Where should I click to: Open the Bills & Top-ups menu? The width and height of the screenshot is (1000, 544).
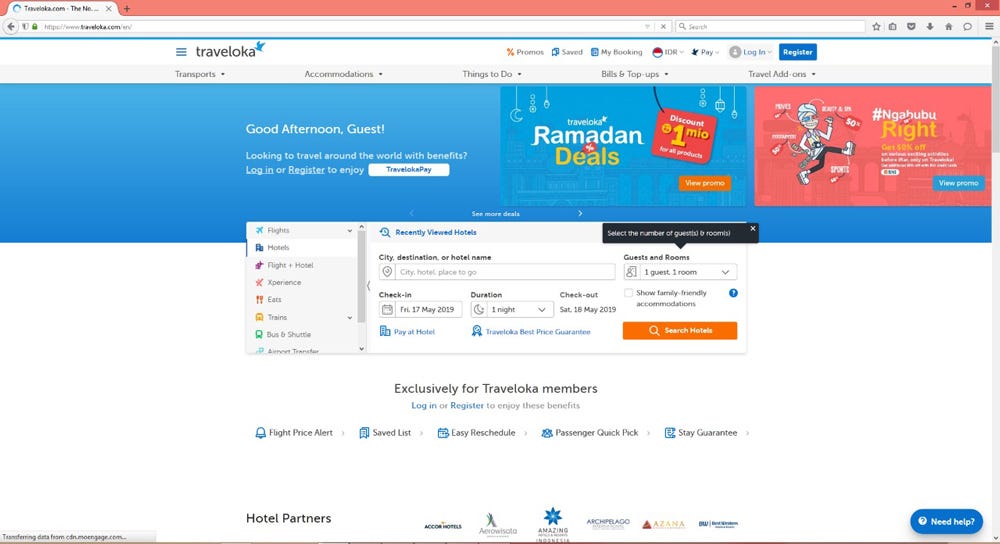635,74
